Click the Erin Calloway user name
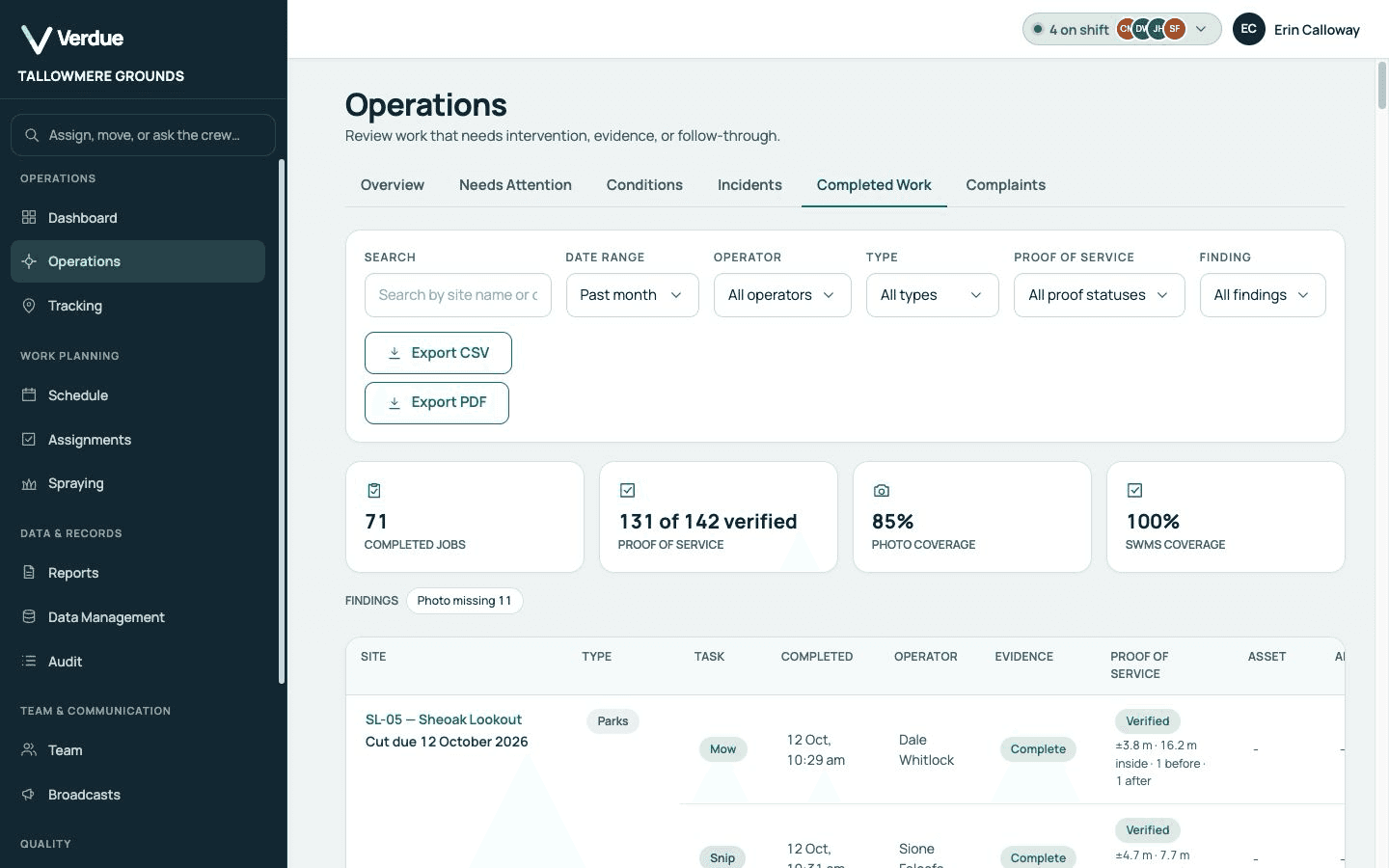Screen dimensions: 1389x868 click(1317, 30)
